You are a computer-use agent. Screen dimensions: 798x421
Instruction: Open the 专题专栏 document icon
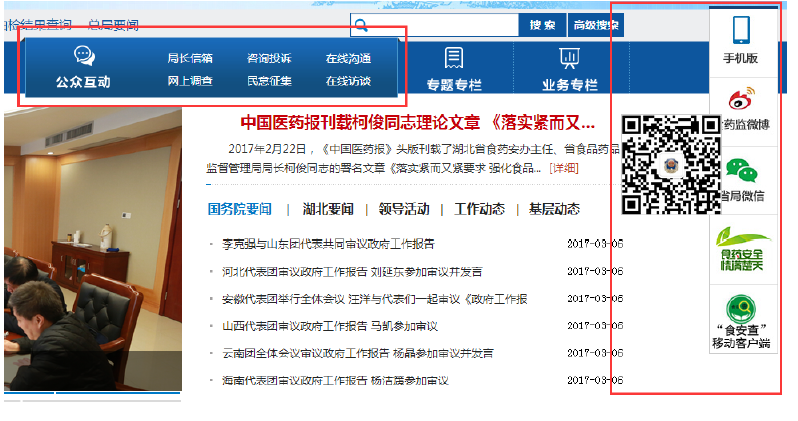coord(454,58)
